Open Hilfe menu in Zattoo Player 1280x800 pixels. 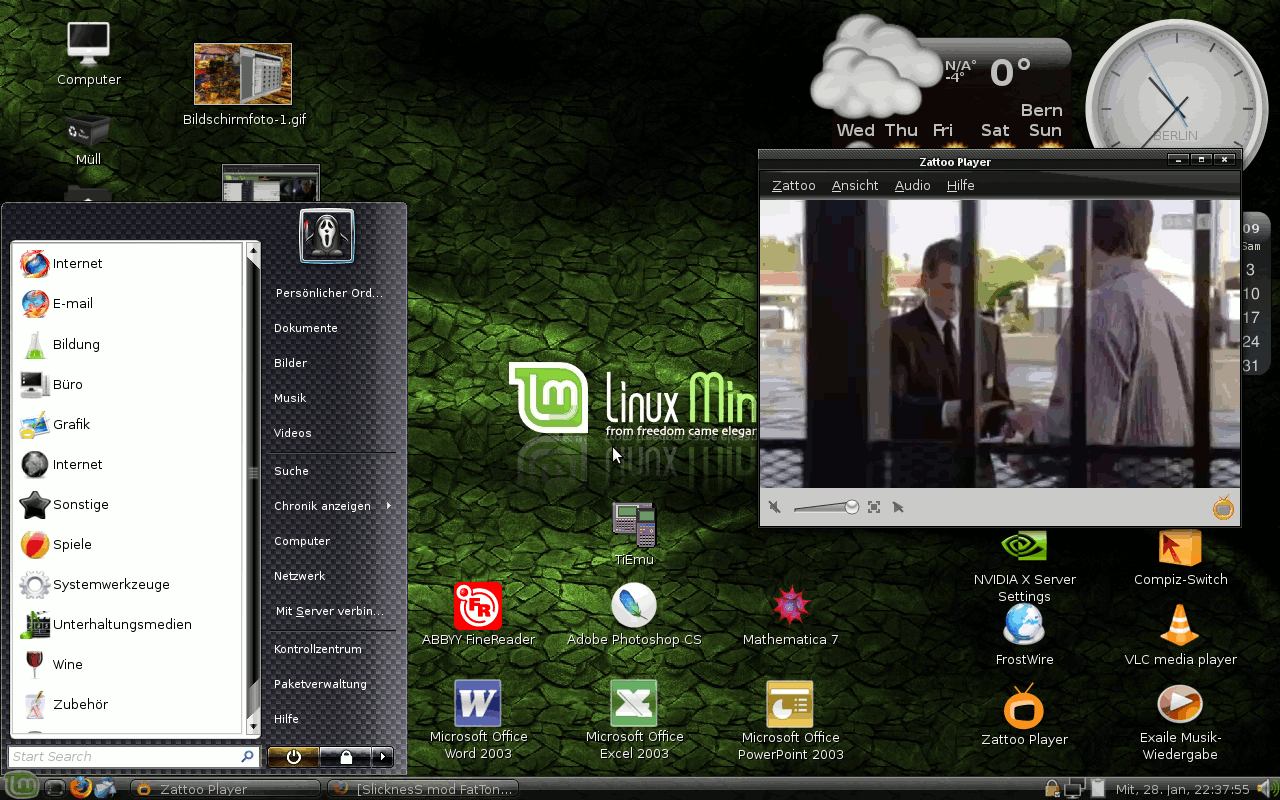960,186
